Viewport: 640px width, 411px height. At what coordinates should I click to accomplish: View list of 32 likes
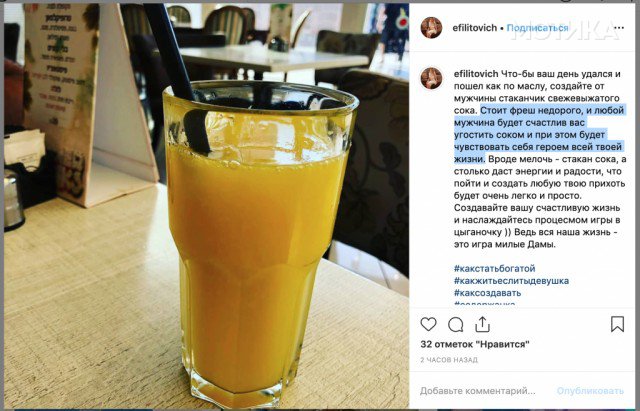point(475,344)
